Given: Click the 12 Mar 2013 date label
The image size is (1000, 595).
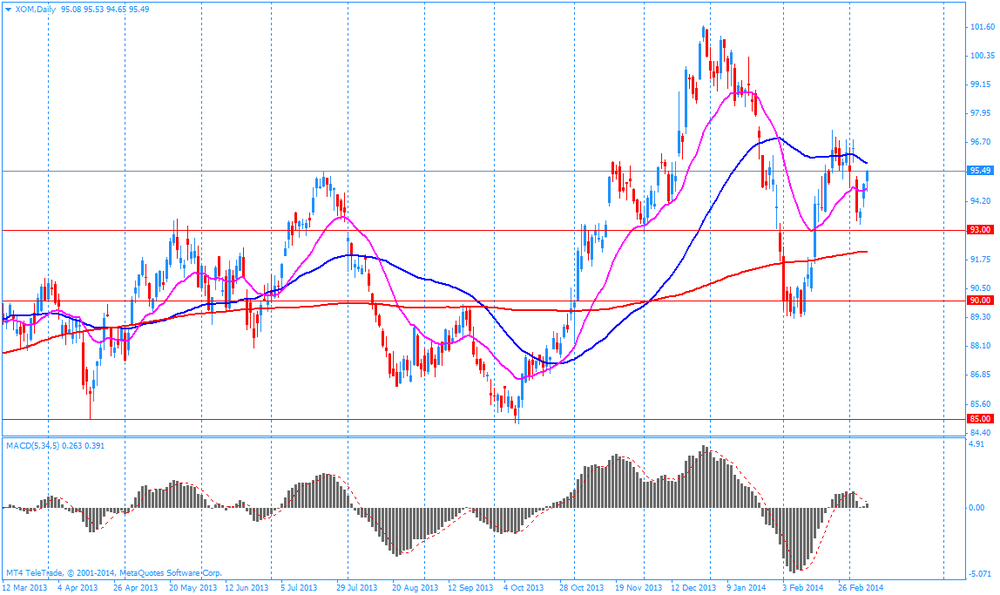Looking at the screenshot, I should click(x=24, y=587).
